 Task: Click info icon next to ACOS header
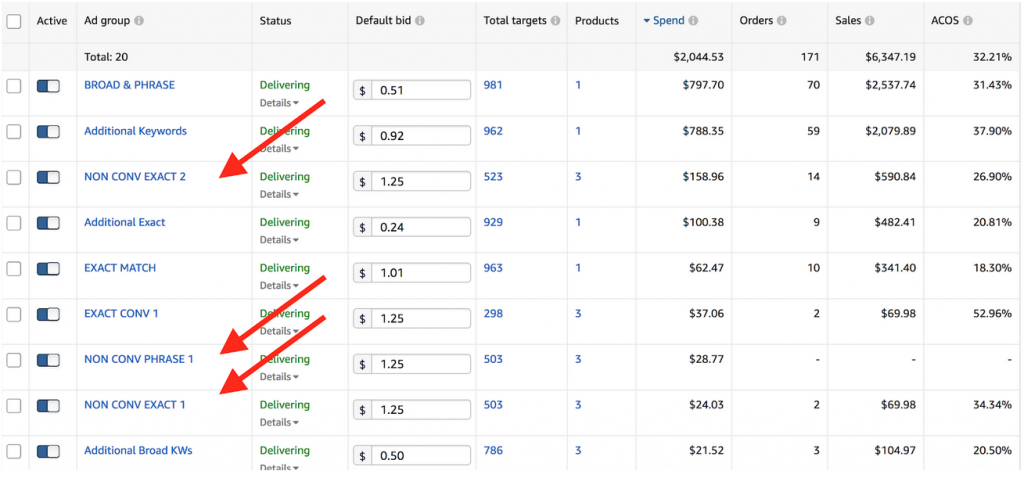tap(968, 21)
